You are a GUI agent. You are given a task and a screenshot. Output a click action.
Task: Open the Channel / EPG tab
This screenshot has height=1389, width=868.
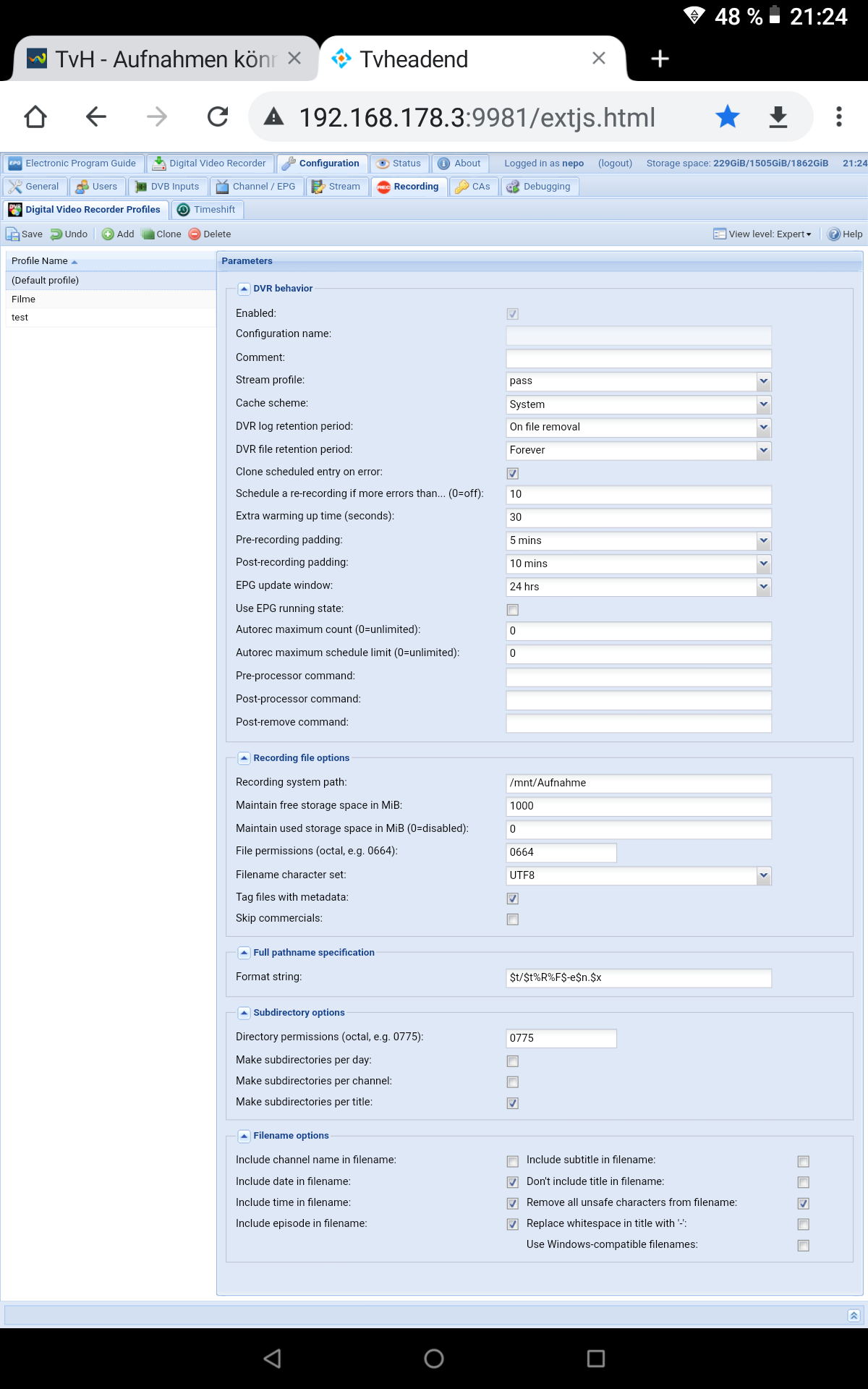[x=256, y=187]
